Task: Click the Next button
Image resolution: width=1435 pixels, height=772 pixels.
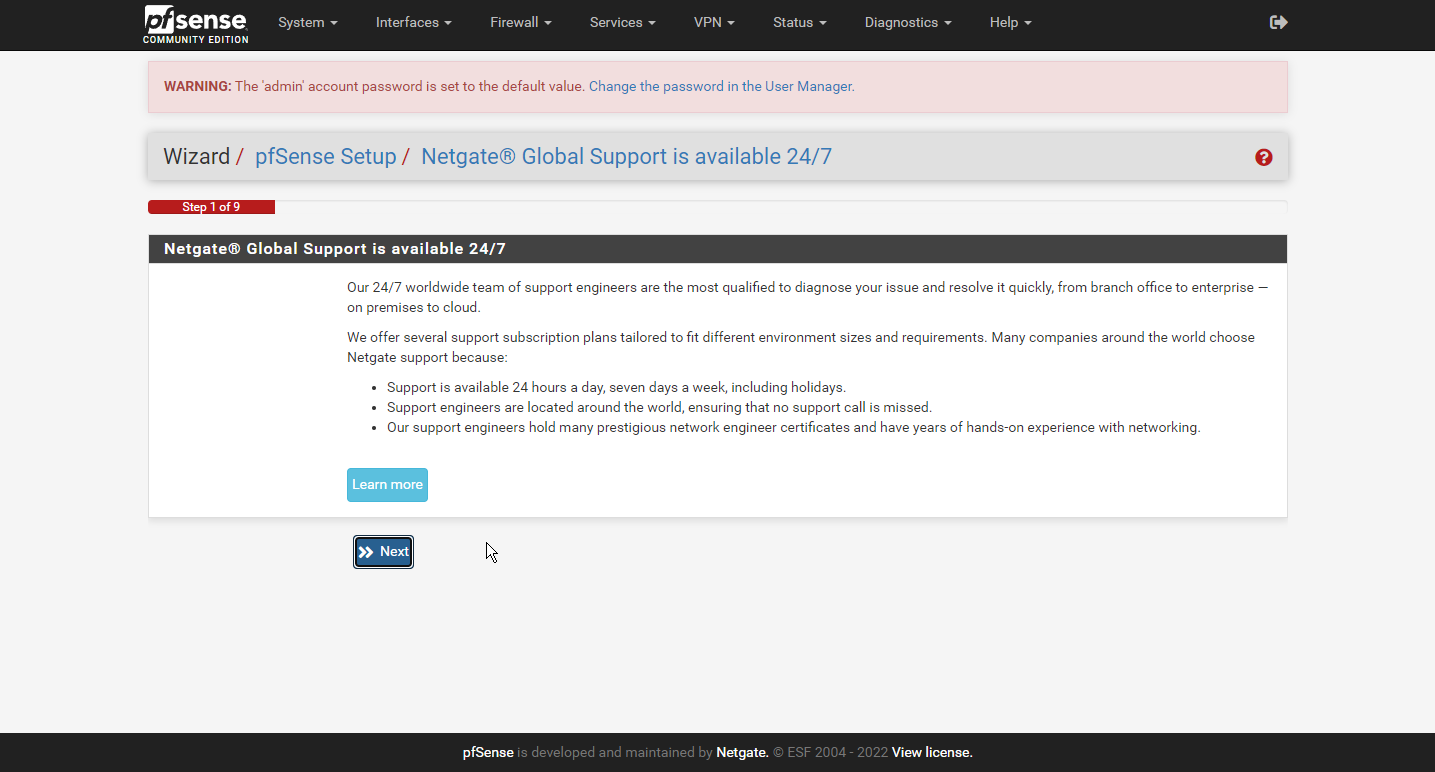Action: point(383,552)
